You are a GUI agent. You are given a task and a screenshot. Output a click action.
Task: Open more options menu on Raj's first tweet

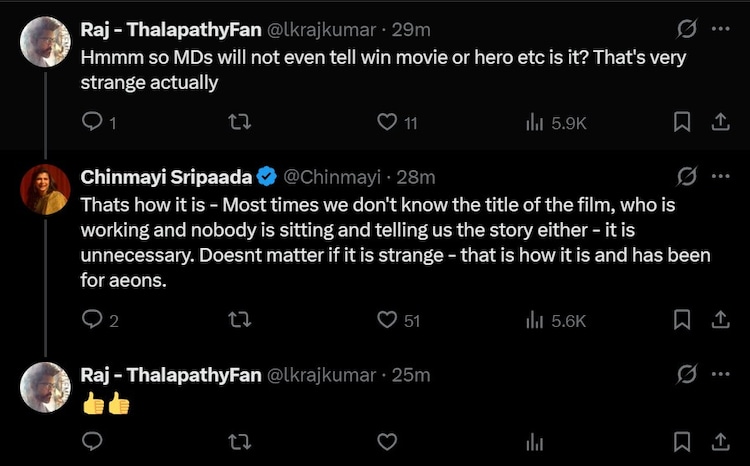pyautogui.click(x=720, y=30)
